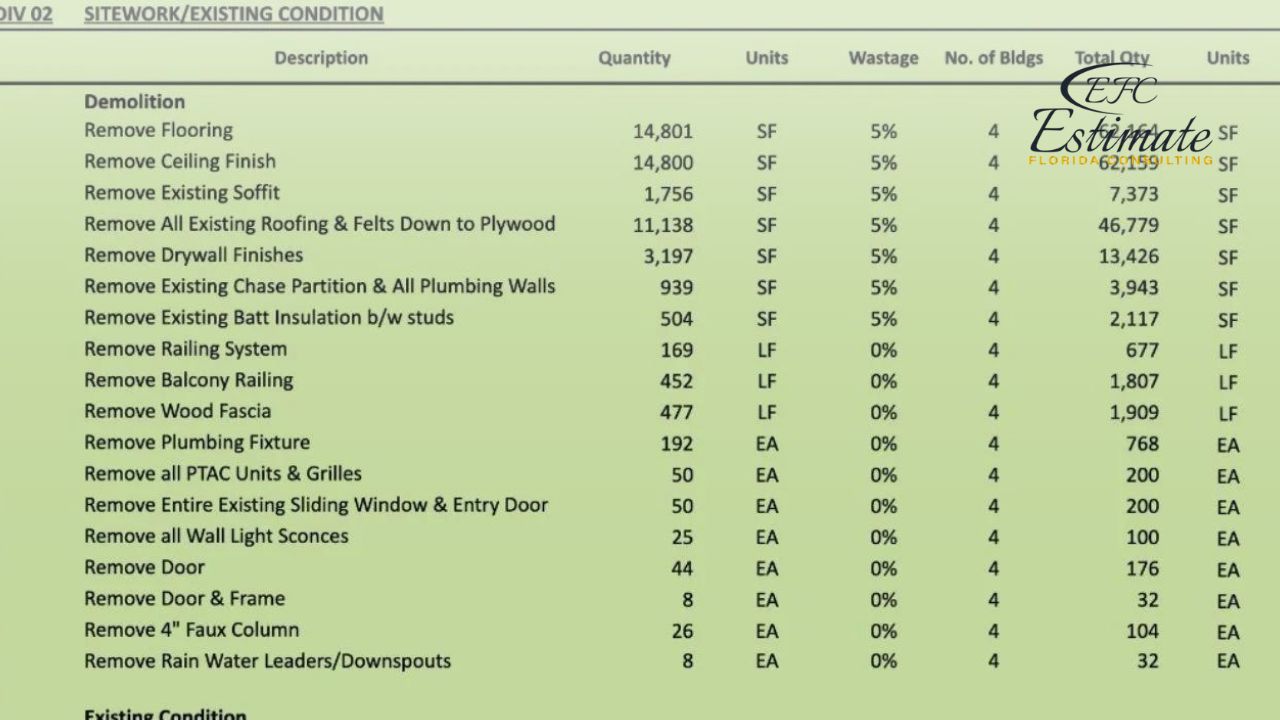Click total quantity 7,373
Image resolution: width=1280 pixels, height=720 pixels.
[x=1134, y=193]
